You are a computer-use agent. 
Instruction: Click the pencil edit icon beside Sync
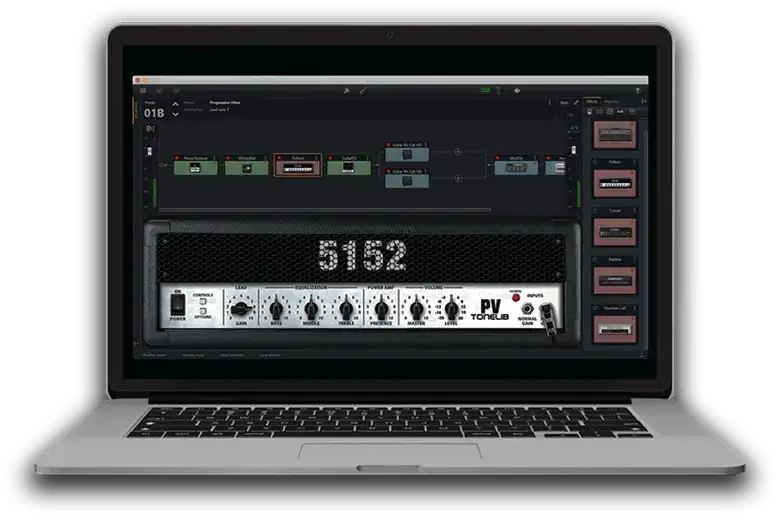576,103
